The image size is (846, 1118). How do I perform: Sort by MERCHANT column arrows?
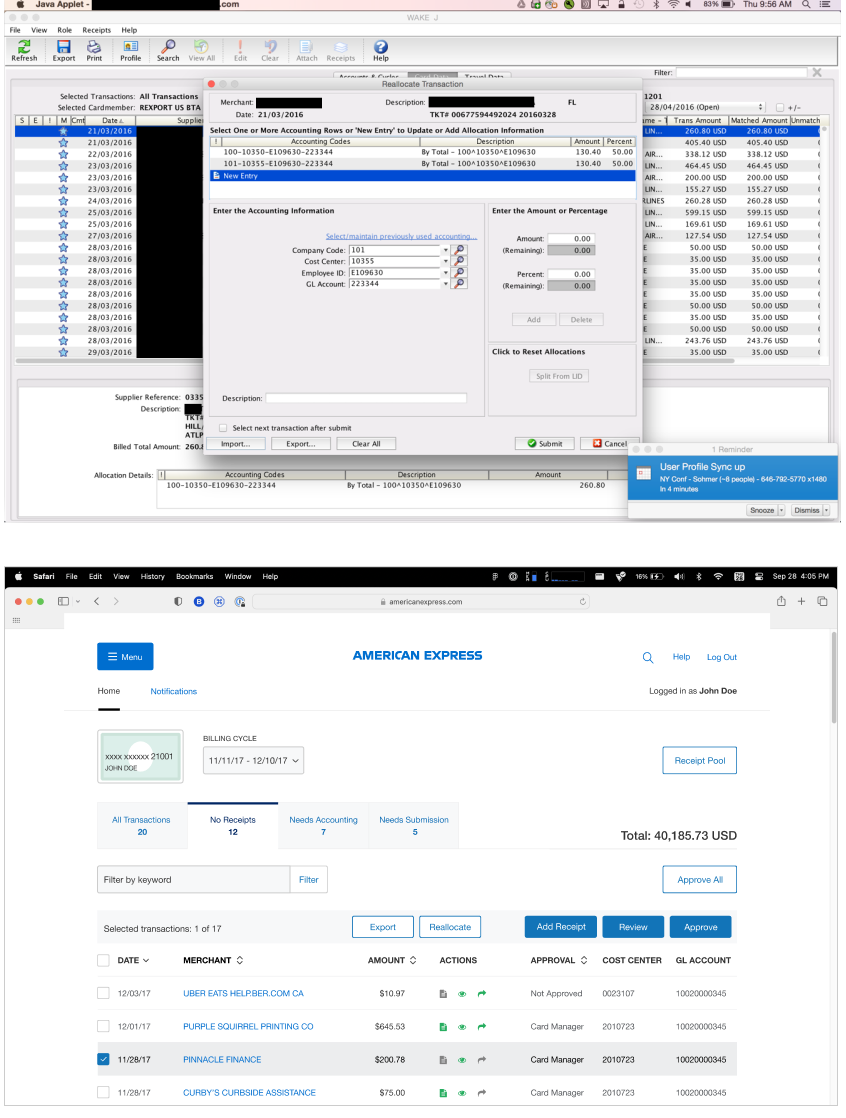pos(239,960)
